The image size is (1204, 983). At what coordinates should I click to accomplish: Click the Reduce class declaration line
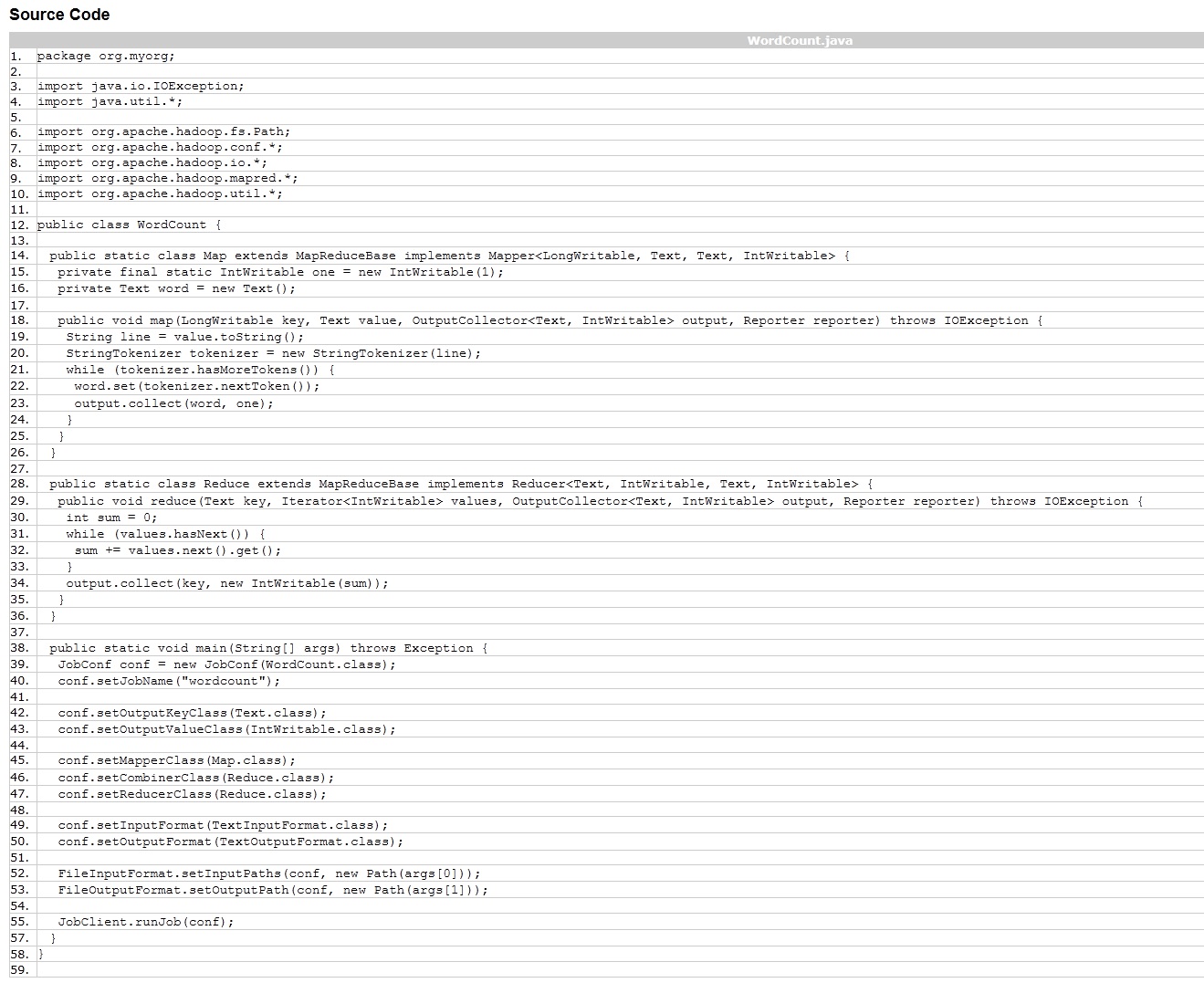click(x=461, y=484)
